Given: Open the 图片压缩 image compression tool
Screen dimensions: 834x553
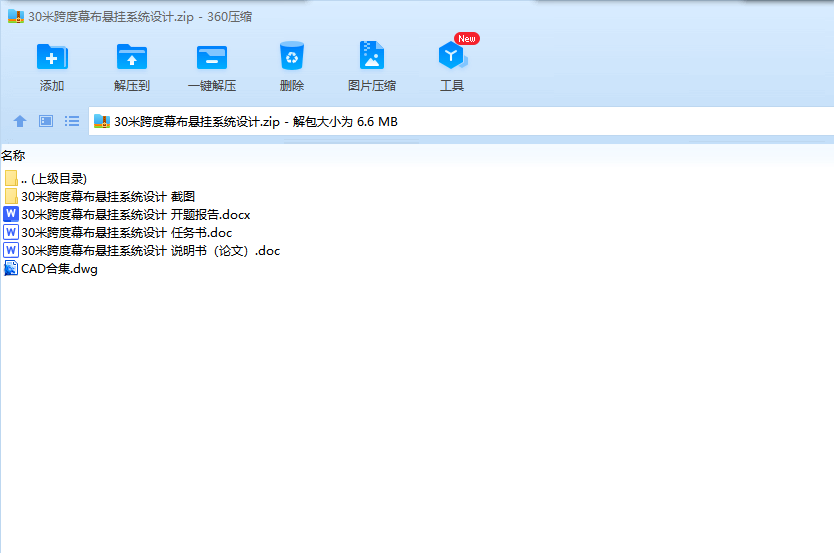Looking at the screenshot, I should 372,55.
